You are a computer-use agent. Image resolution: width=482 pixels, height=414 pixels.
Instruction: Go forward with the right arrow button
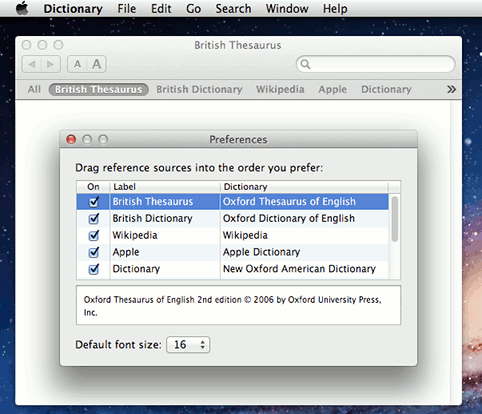coord(51,64)
